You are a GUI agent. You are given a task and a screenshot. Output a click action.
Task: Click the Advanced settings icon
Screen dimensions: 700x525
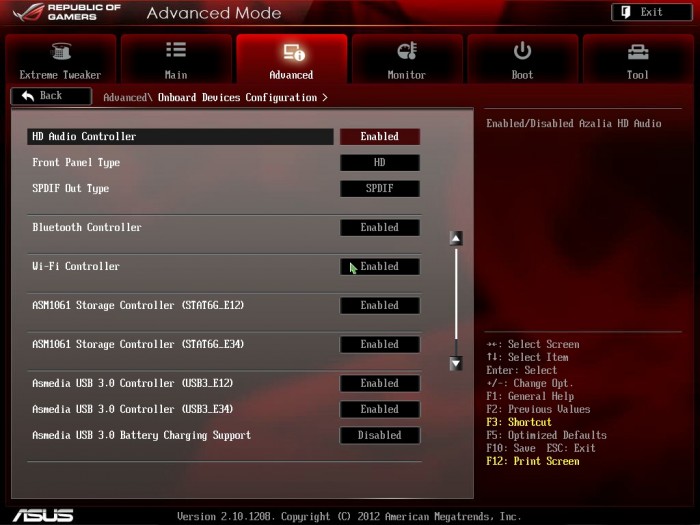[x=294, y=52]
